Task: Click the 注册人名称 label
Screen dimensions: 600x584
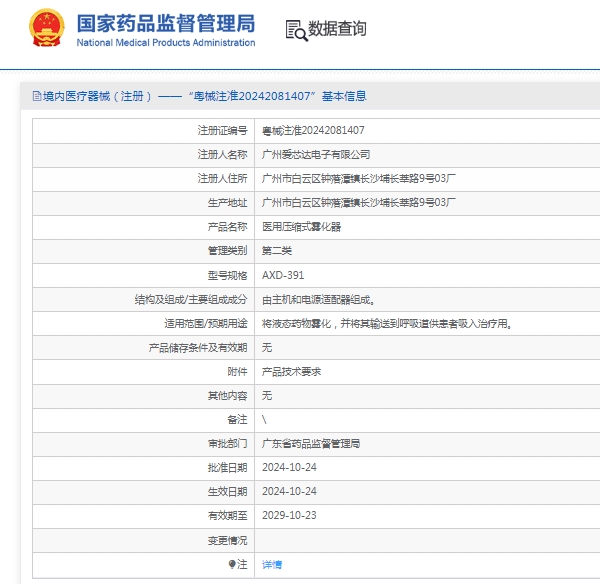Action: [x=222, y=155]
